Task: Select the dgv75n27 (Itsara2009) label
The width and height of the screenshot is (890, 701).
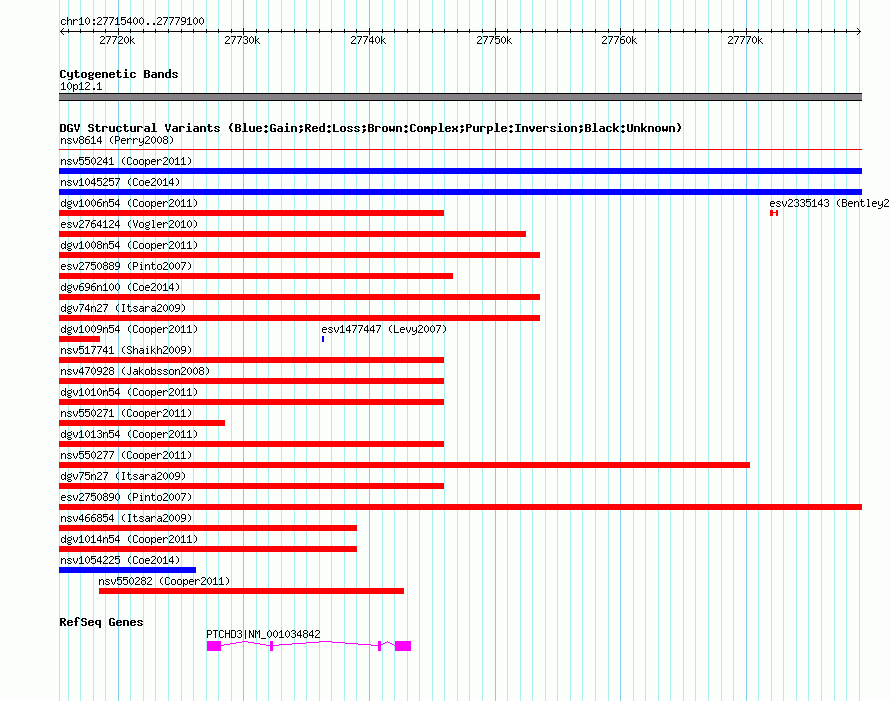Action: coord(123,476)
